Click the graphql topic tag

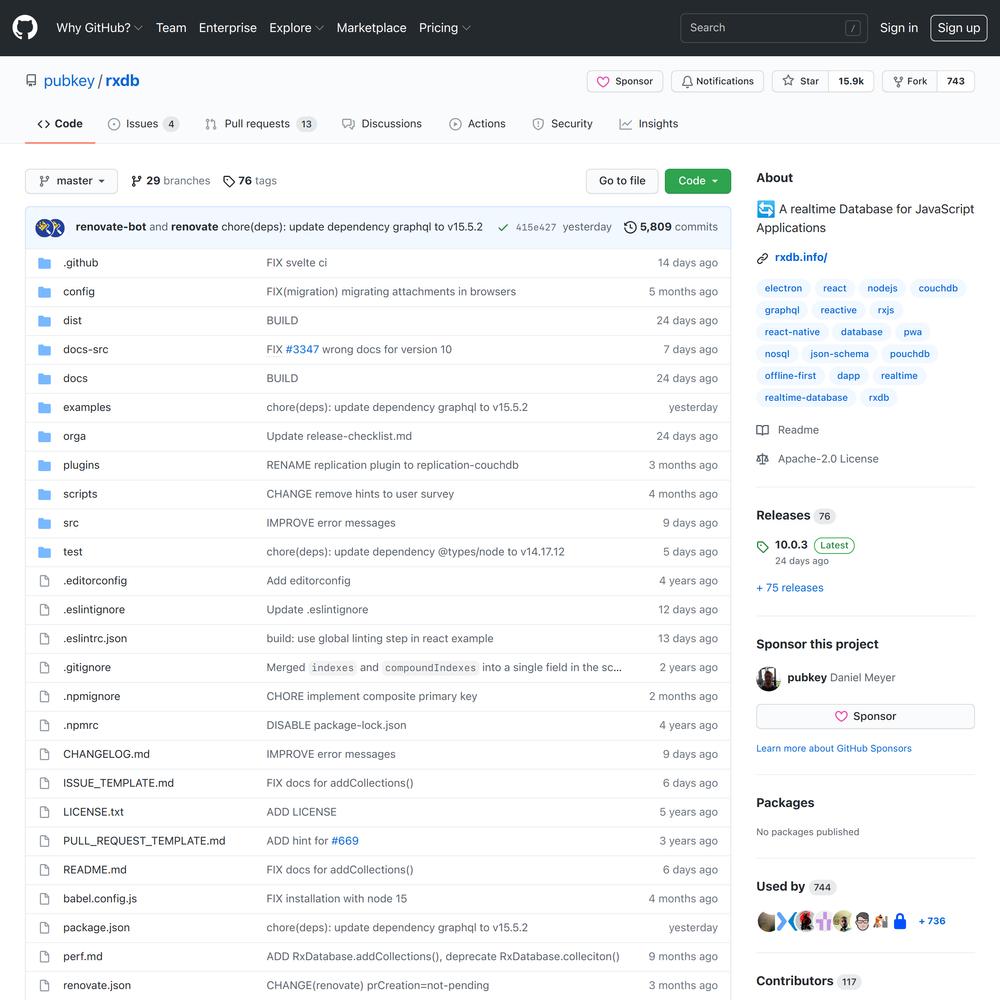782,310
